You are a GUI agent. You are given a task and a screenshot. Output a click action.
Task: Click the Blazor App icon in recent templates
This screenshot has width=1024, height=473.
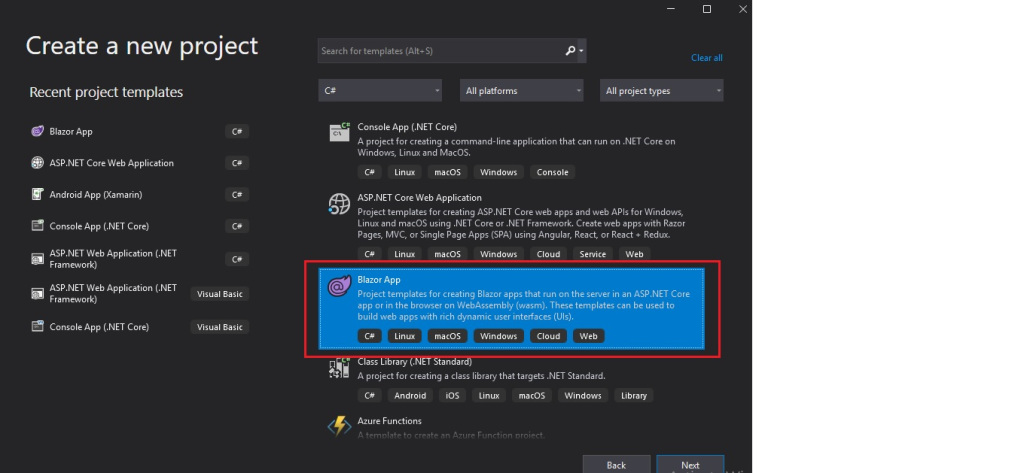pyautogui.click(x=38, y=131)
